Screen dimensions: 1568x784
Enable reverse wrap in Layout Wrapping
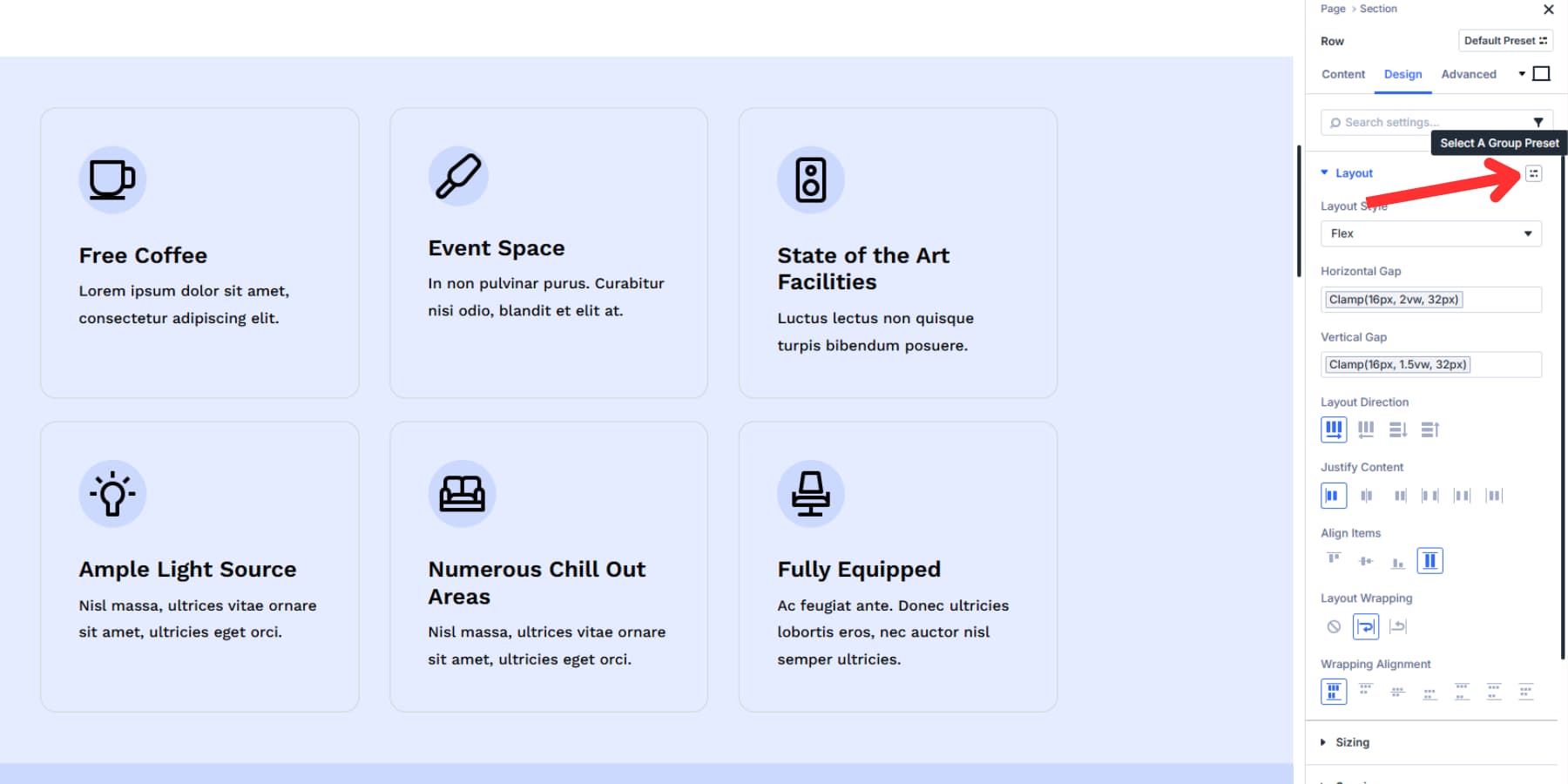click(1398, 626)
